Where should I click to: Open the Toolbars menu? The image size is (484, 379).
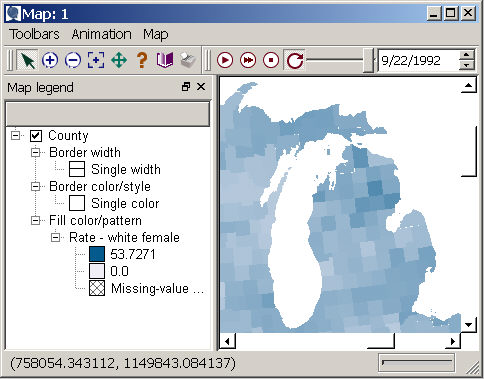pyautogui.click(x=34, y=34)
